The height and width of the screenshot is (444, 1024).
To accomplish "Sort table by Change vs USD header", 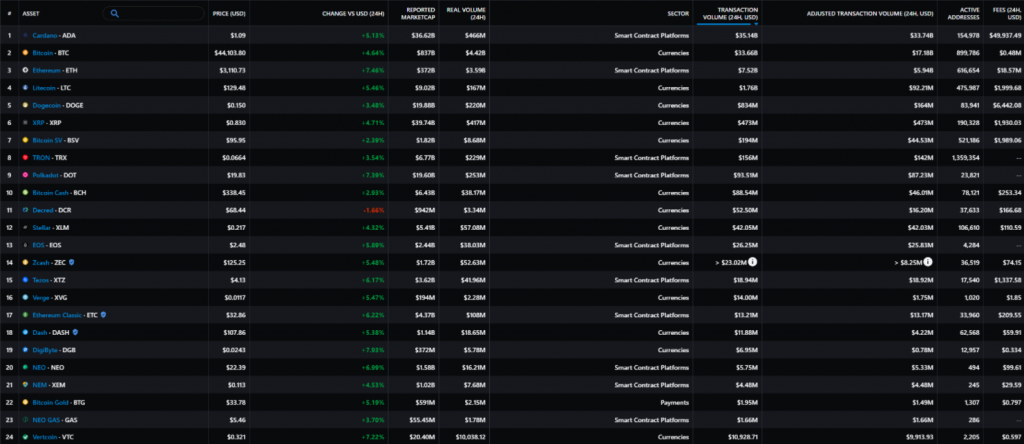I will (x=353, y=13).
